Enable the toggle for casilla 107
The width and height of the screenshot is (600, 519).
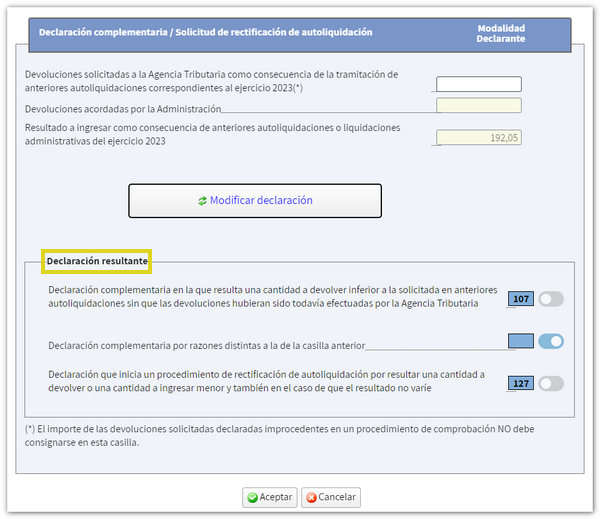pos(551,299)
